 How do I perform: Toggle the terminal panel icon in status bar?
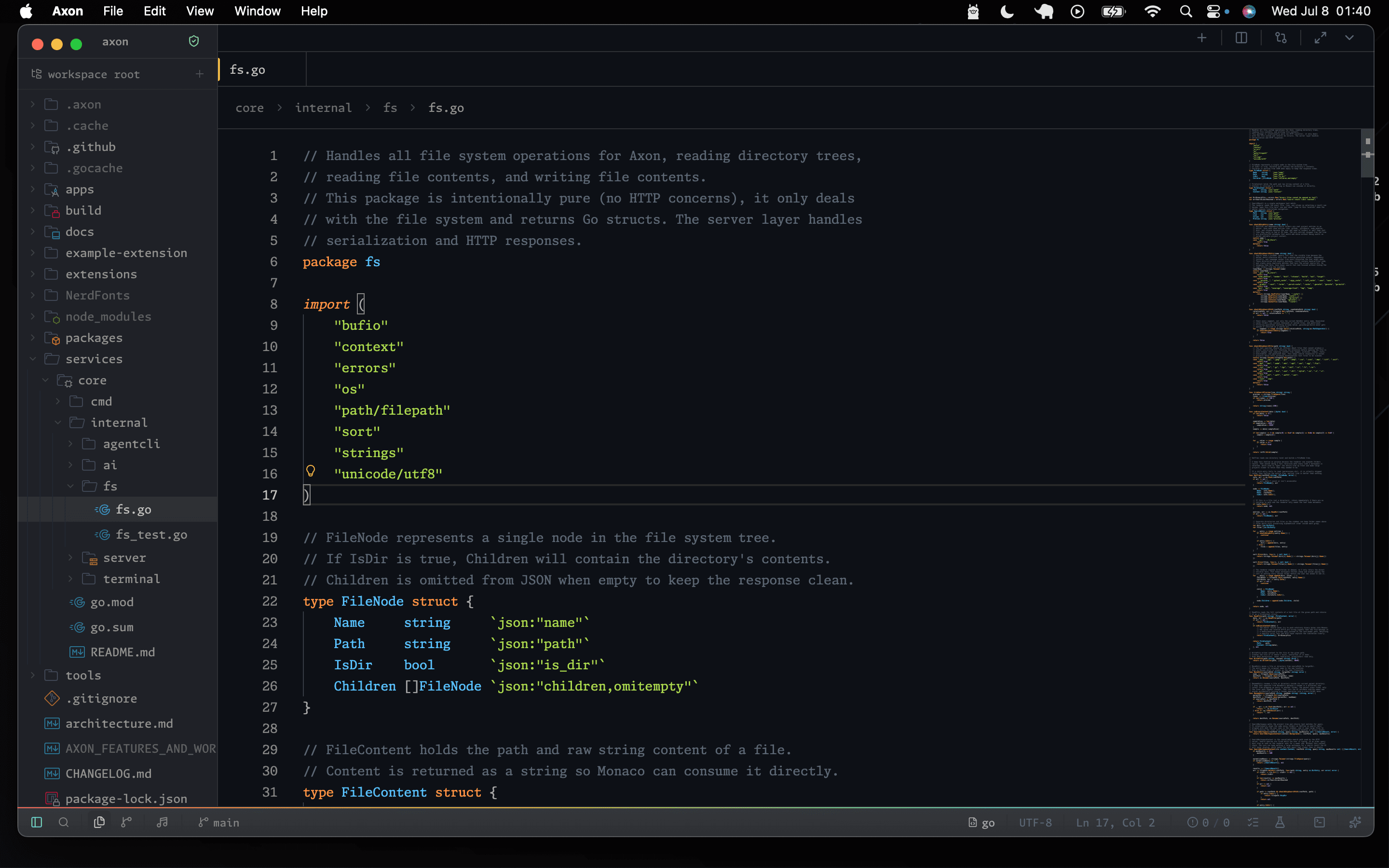1320,822
